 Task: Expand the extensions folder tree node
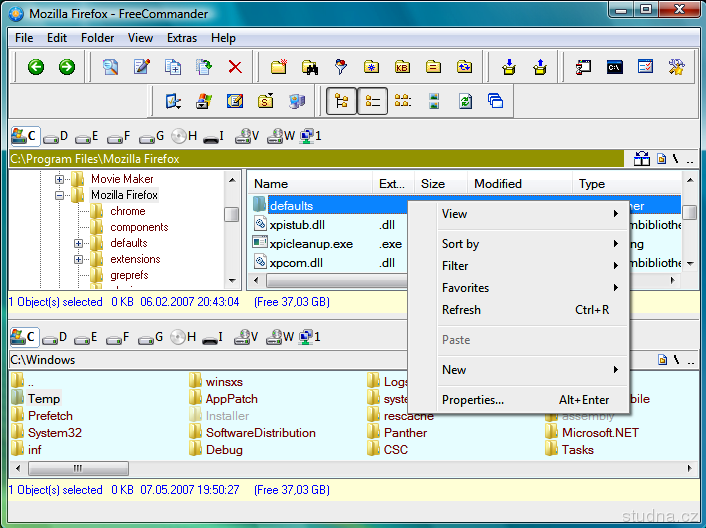tap(79, 259)
